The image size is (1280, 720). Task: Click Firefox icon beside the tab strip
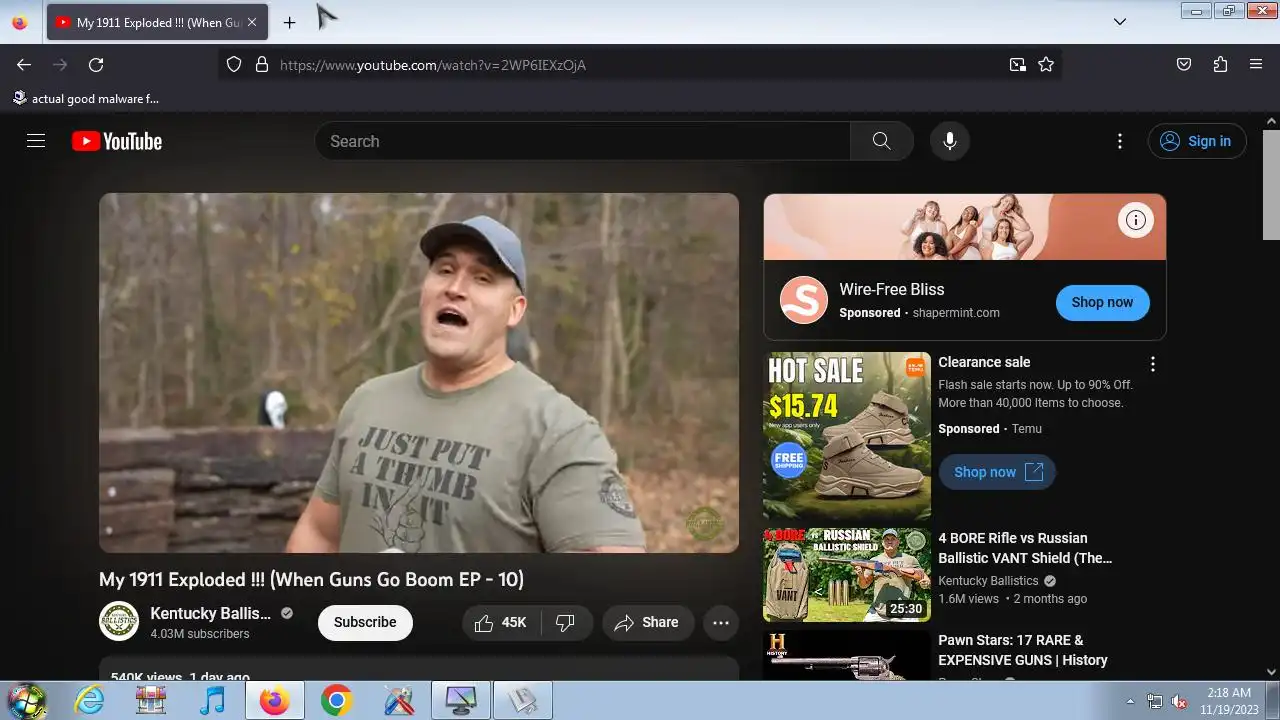tap(20, 22)
